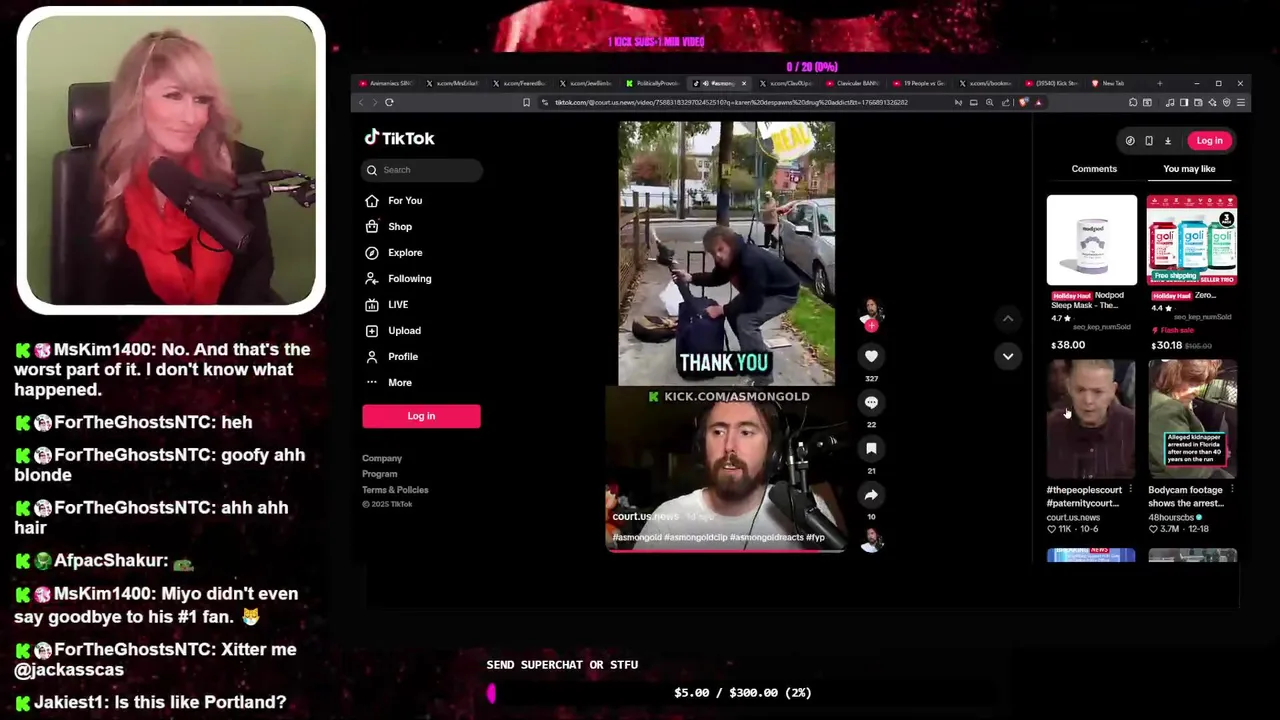Switch to the You may like tab
This screenshot has width=1280, height=720.
click(x=1189, y=169)
